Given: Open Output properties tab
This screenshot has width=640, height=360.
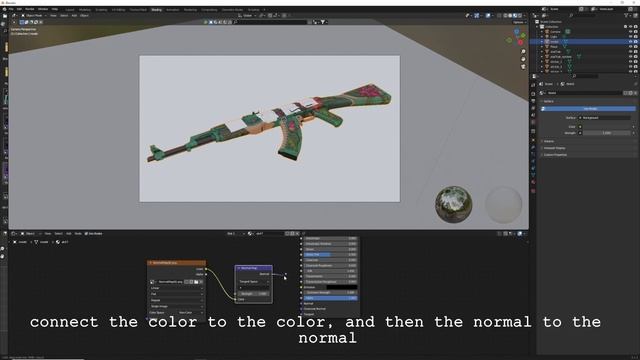Looking at the screenshot, I should [x=533, y=101].
